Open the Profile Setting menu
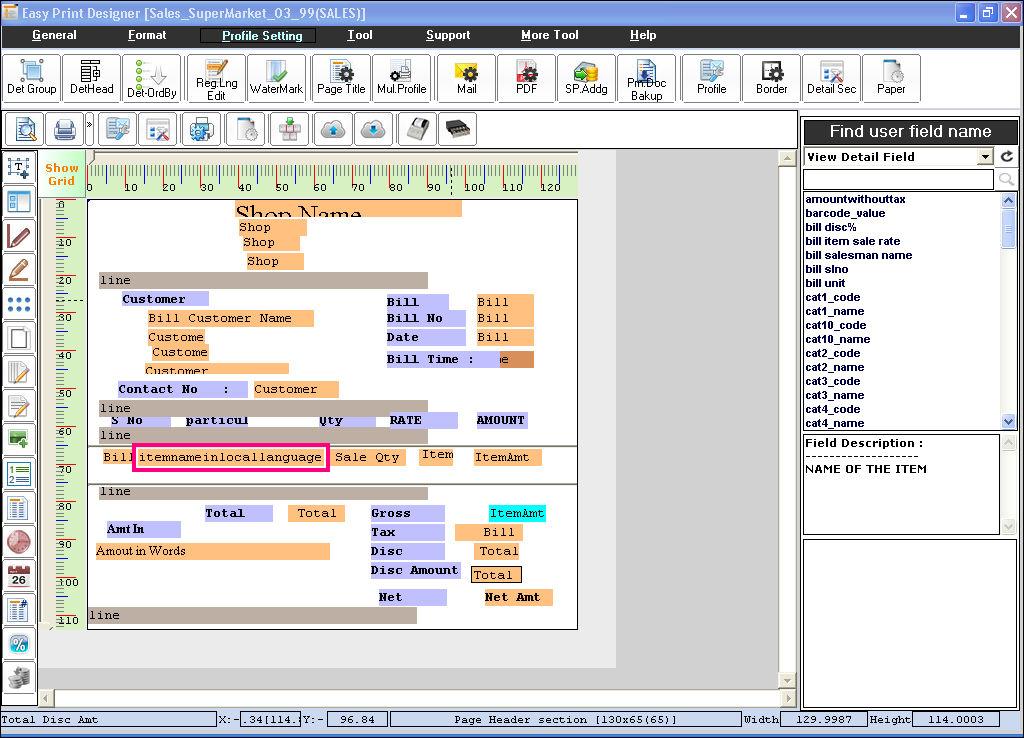 [x=261, y=35]
